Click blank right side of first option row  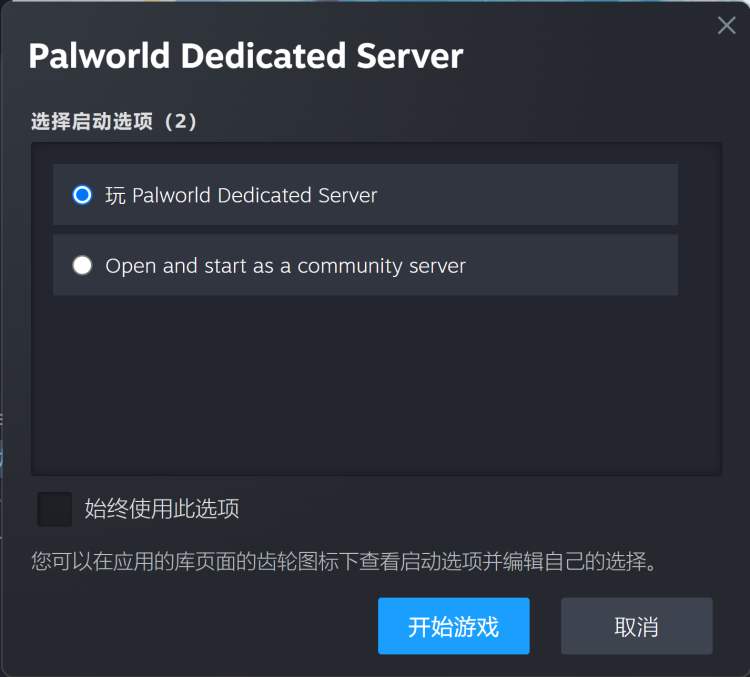coord(526,195)
